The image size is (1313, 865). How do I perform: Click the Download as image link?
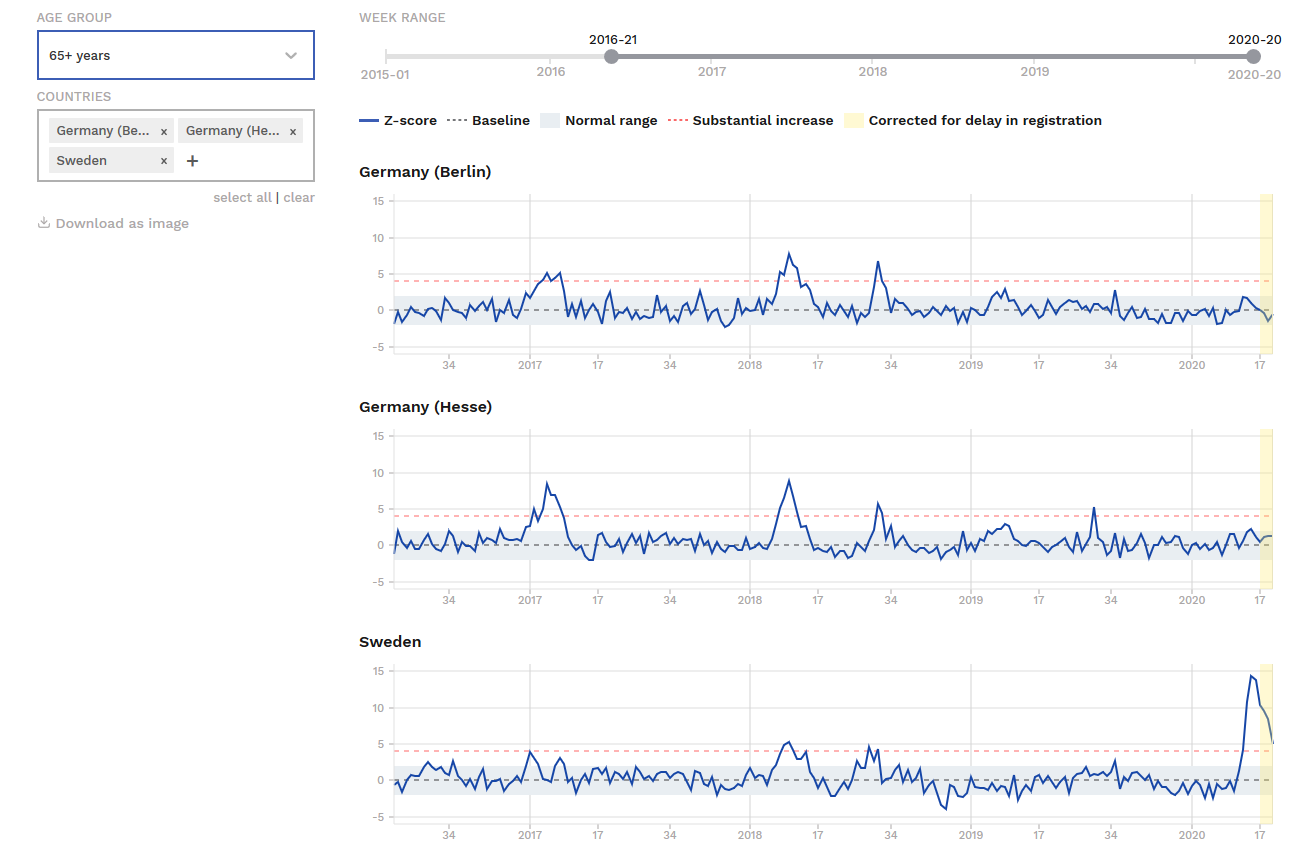(122, 224)
